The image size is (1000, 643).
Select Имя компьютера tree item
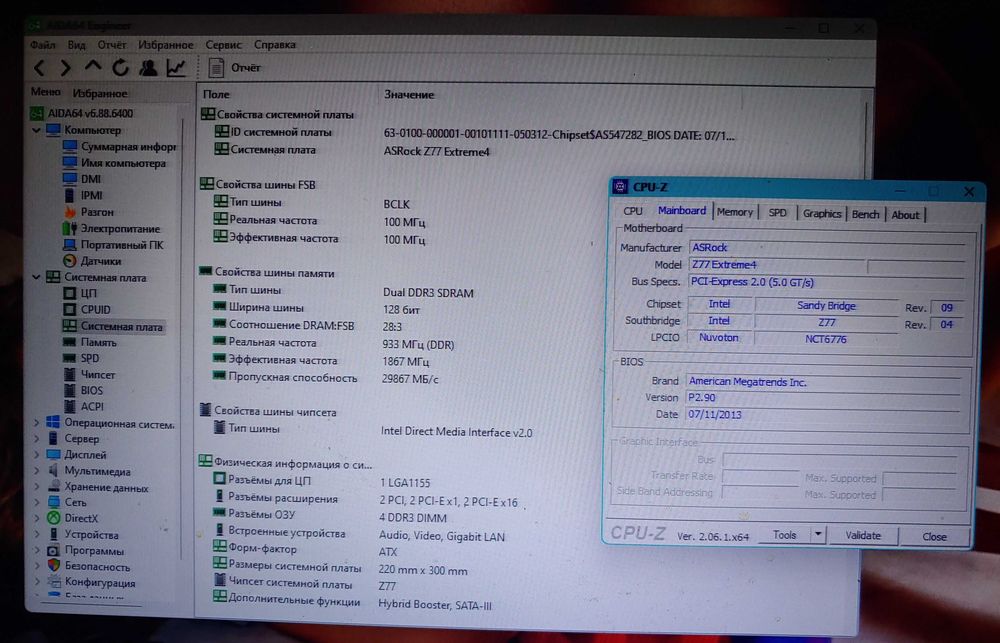[115, 163]
